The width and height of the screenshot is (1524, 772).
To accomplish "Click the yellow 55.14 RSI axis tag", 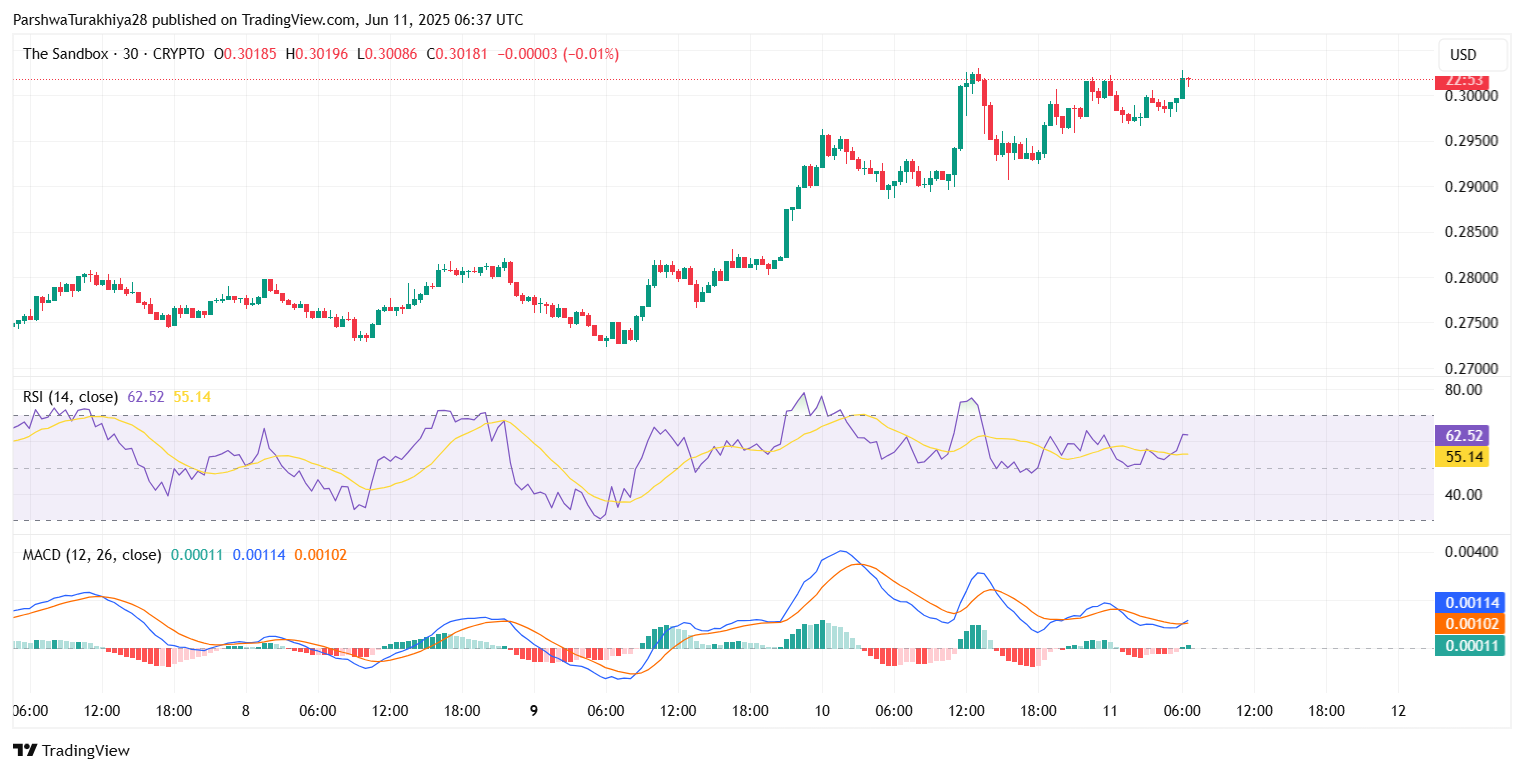I will pyautogui.click(x=1461, y=457).
